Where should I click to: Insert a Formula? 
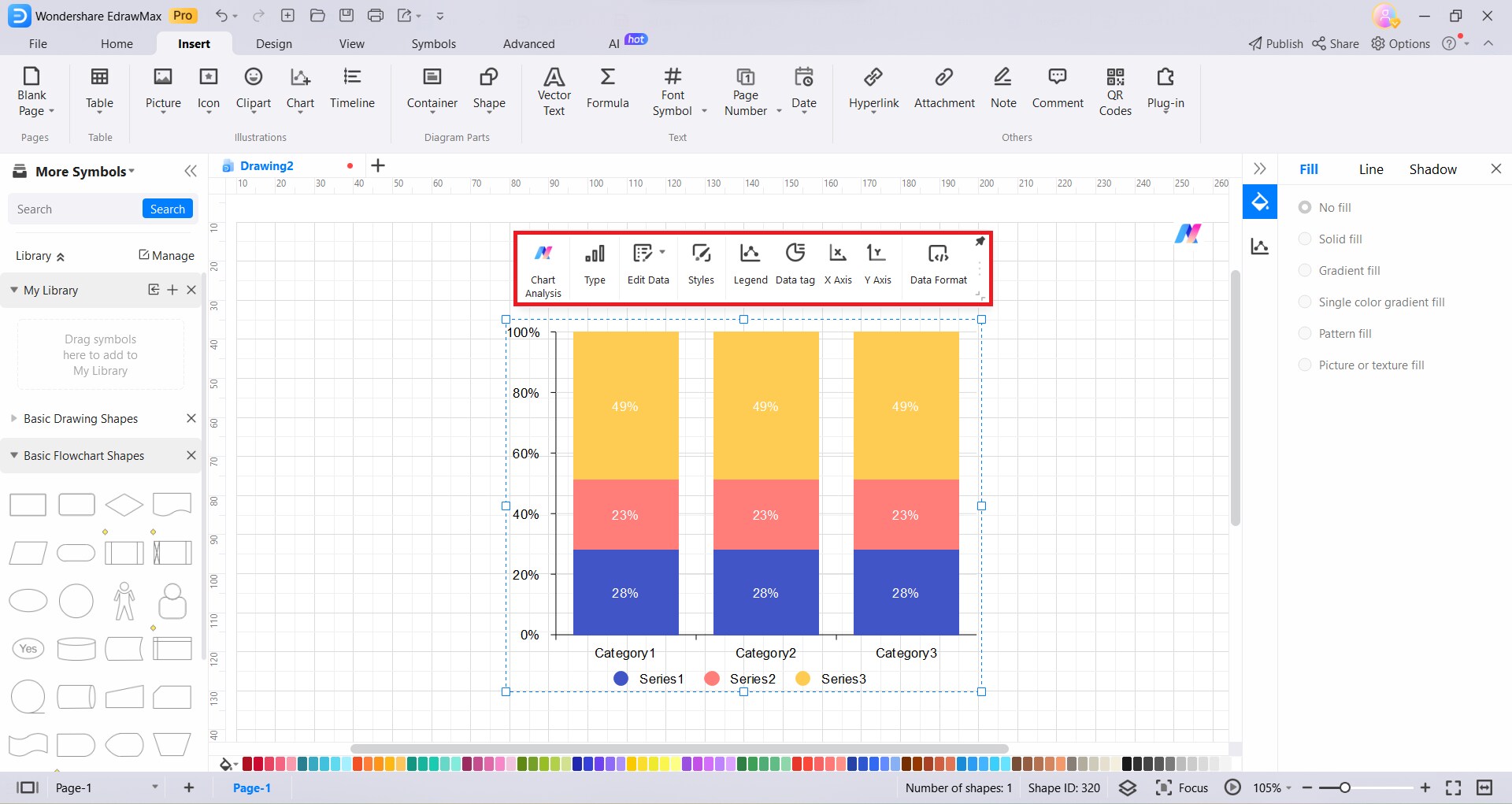[x=607, y=88]
